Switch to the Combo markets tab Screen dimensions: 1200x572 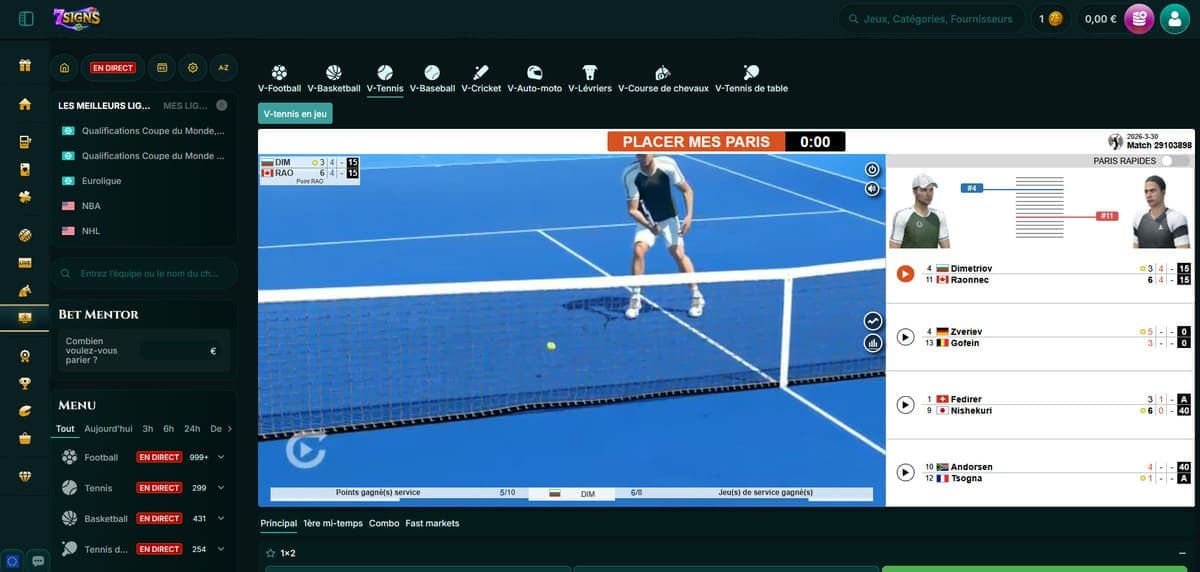[384, 523]
